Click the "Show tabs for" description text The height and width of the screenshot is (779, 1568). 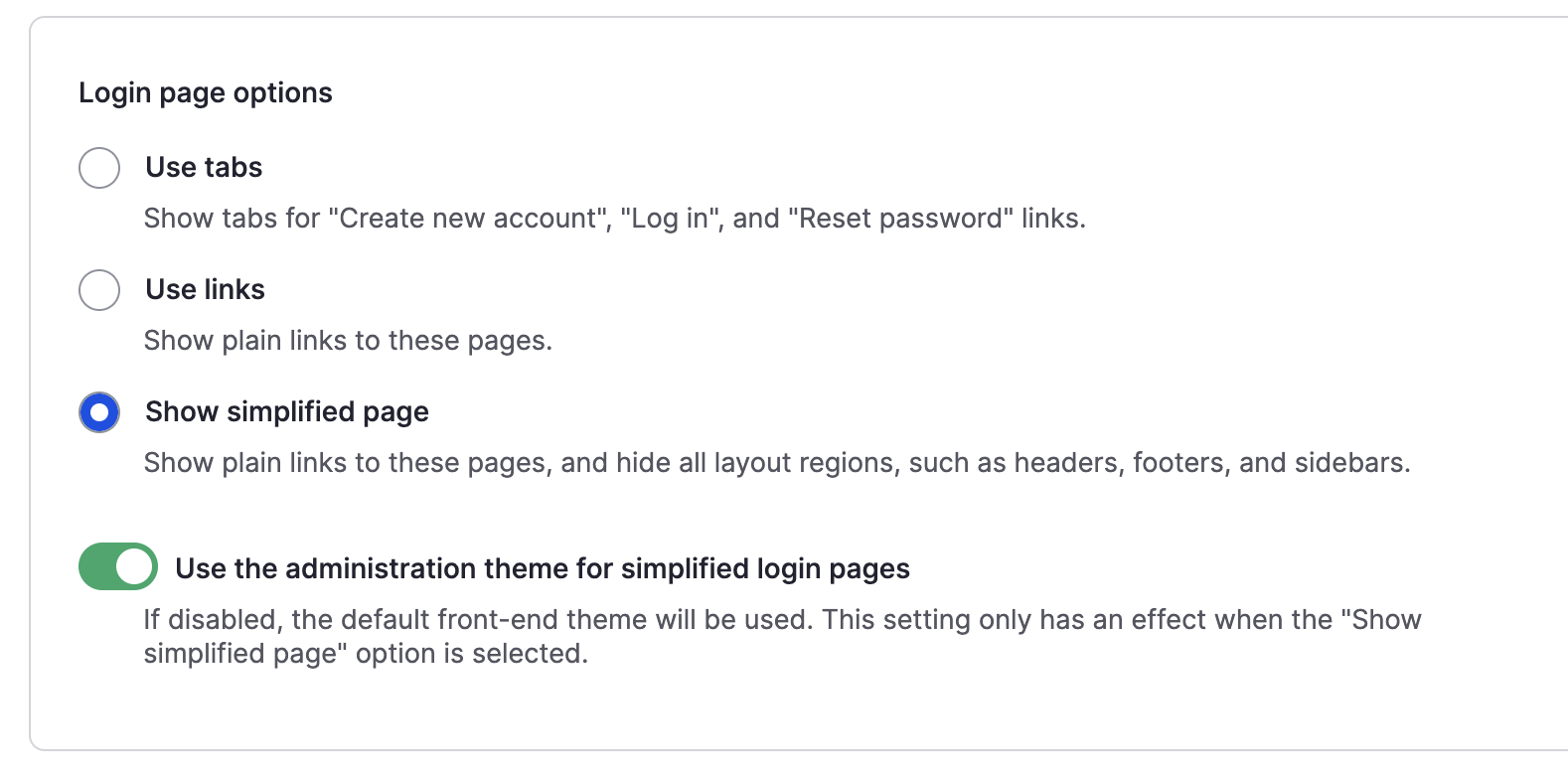point(615,218)
